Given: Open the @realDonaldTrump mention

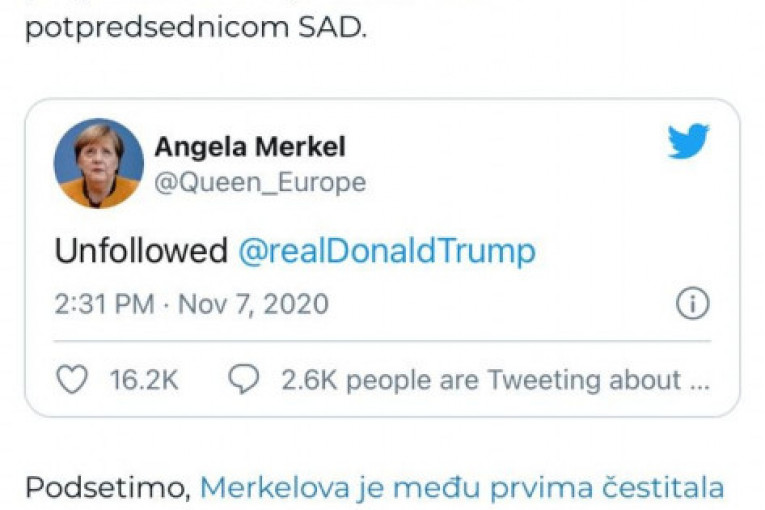Looking at the screenshot, I should pos(386,250).
